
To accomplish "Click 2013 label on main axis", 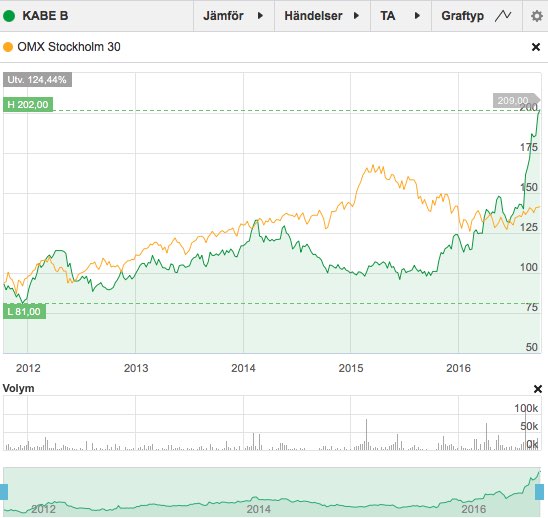I will 136,368.
